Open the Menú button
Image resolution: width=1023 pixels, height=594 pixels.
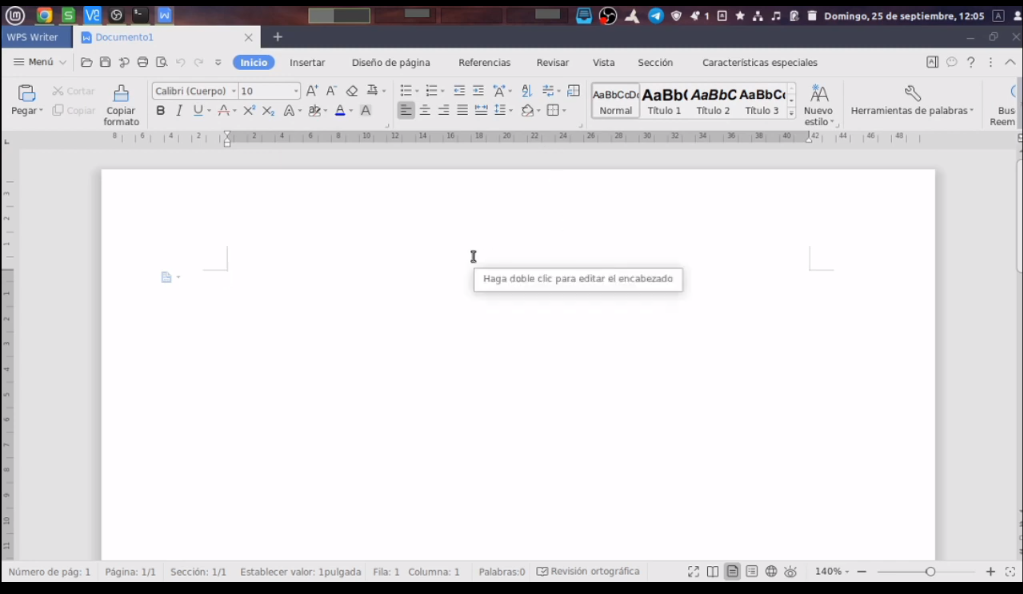click(40, 62)
